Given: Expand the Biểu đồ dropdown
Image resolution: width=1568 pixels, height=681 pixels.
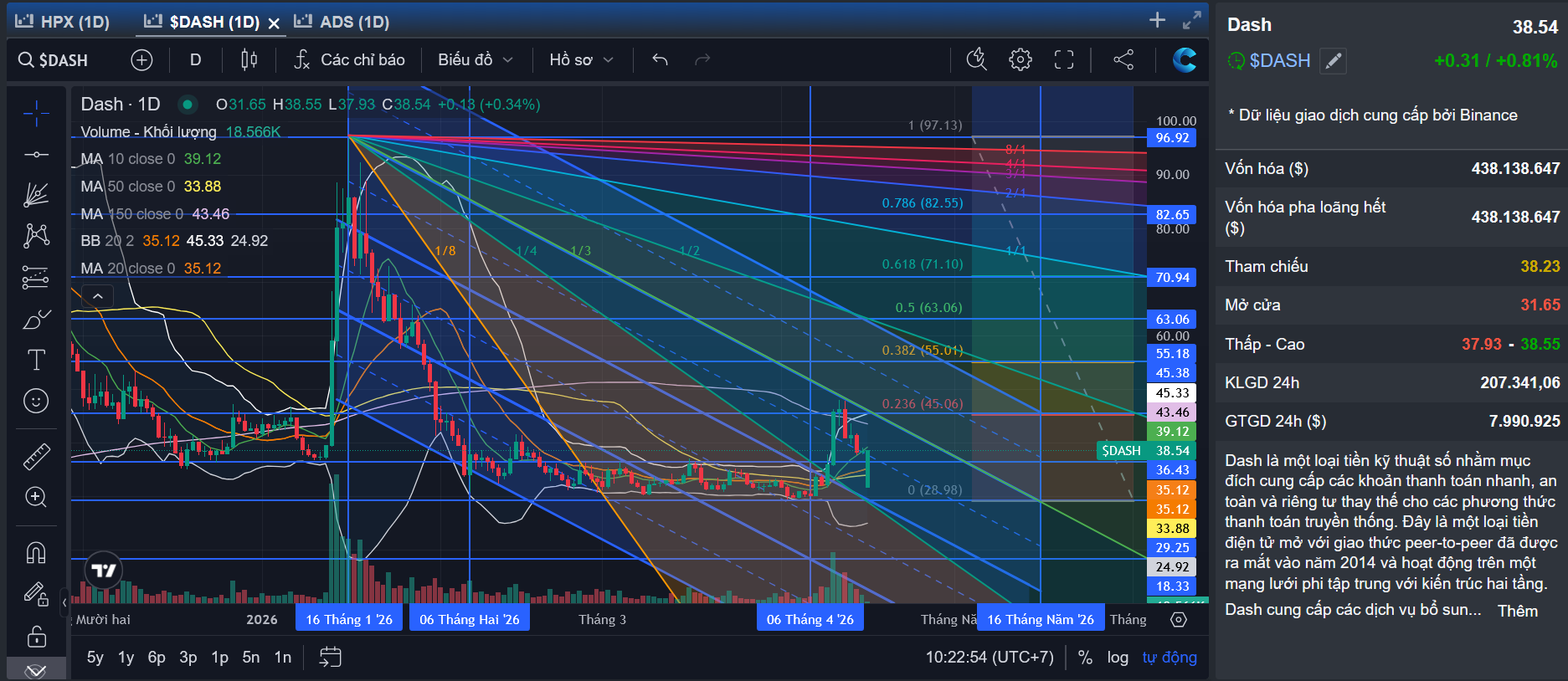Looking at the screenshot, I should (476, 59).
